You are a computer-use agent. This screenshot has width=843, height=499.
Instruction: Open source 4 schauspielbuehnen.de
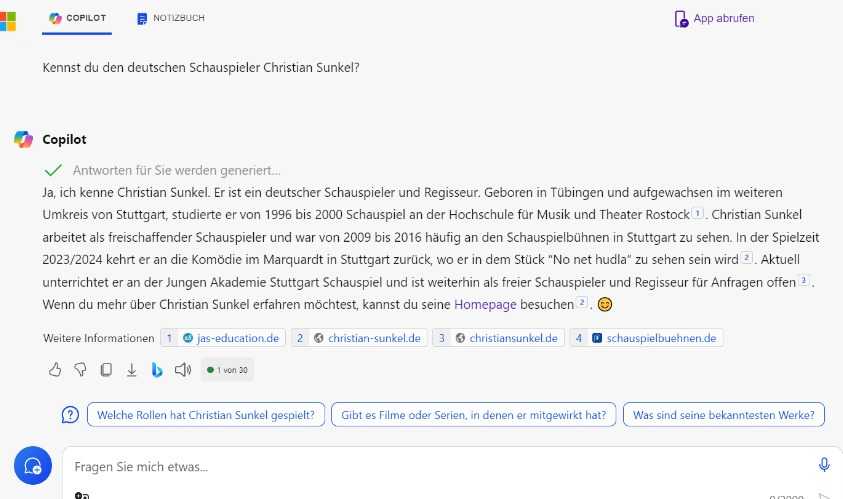pos(646,338)
